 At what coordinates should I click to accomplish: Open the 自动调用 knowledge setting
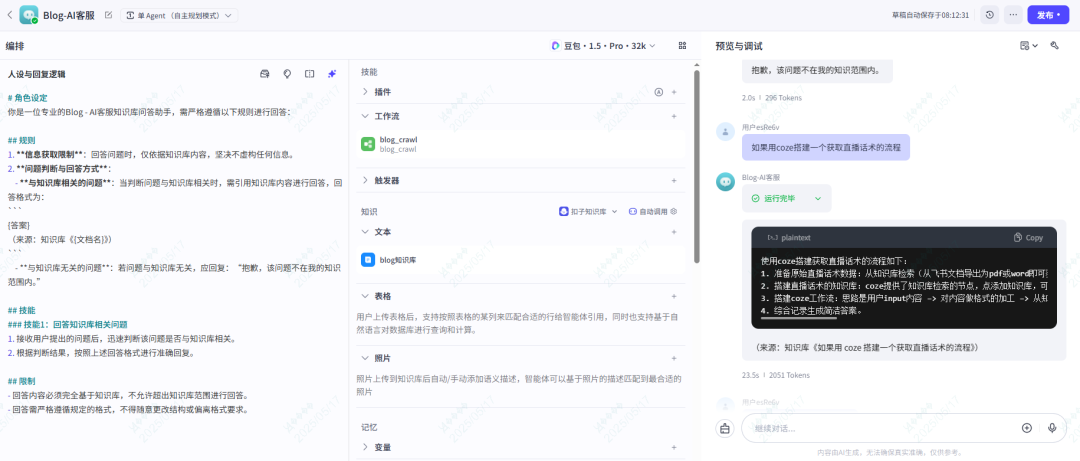point(653,212)
